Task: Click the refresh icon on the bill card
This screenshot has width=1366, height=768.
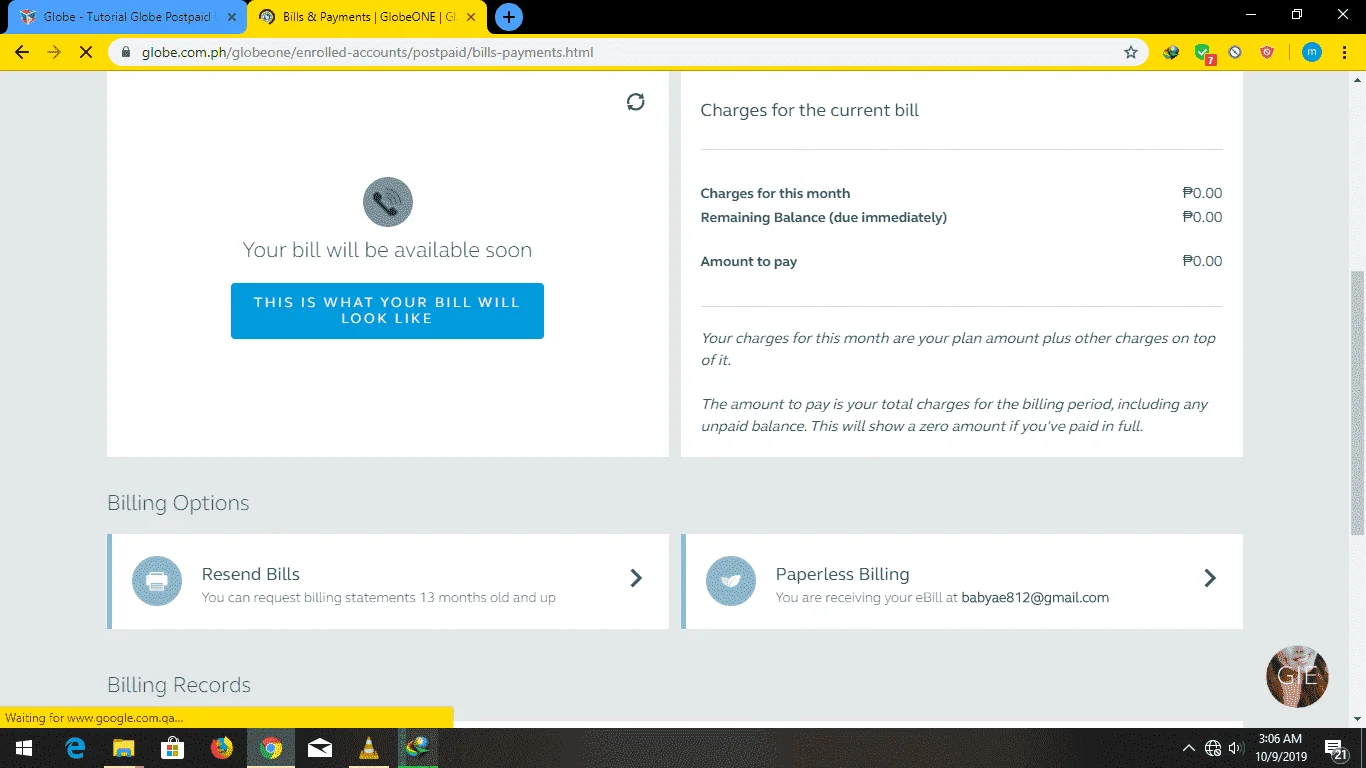Action: [635, 102]
